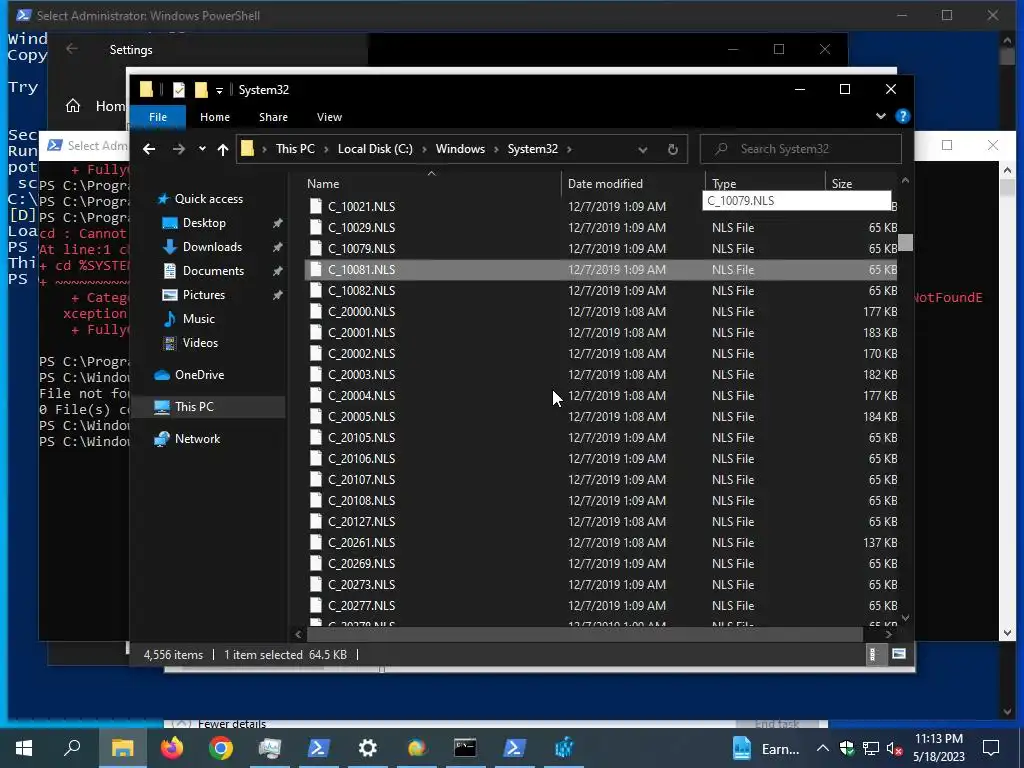This screenshot has width=1024, height=768.
Task: Click the New Folder quick access toolbar icon
Action: pos(201,89)
